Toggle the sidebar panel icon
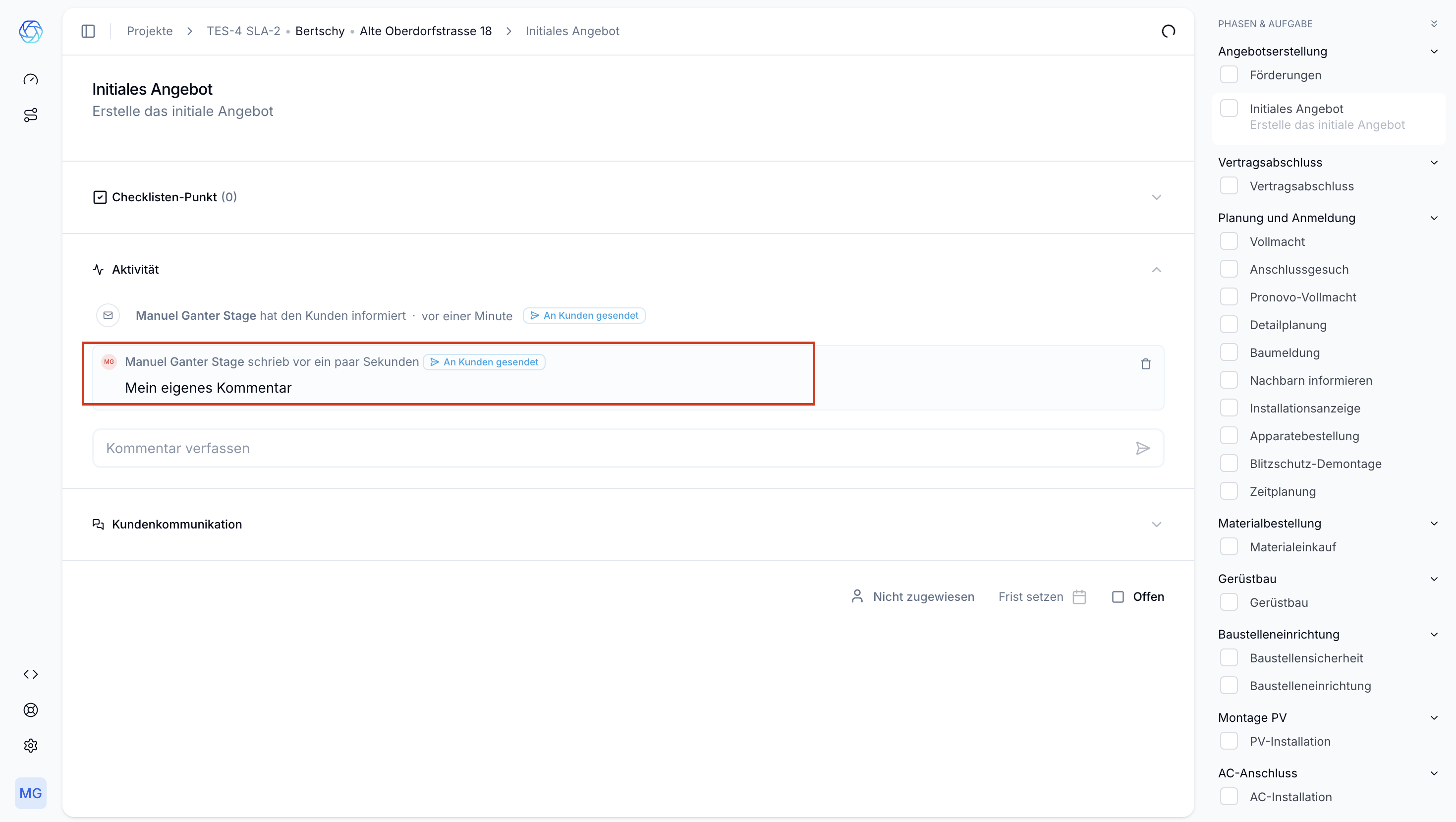The image size is (1456, 822). click(88, 31)
